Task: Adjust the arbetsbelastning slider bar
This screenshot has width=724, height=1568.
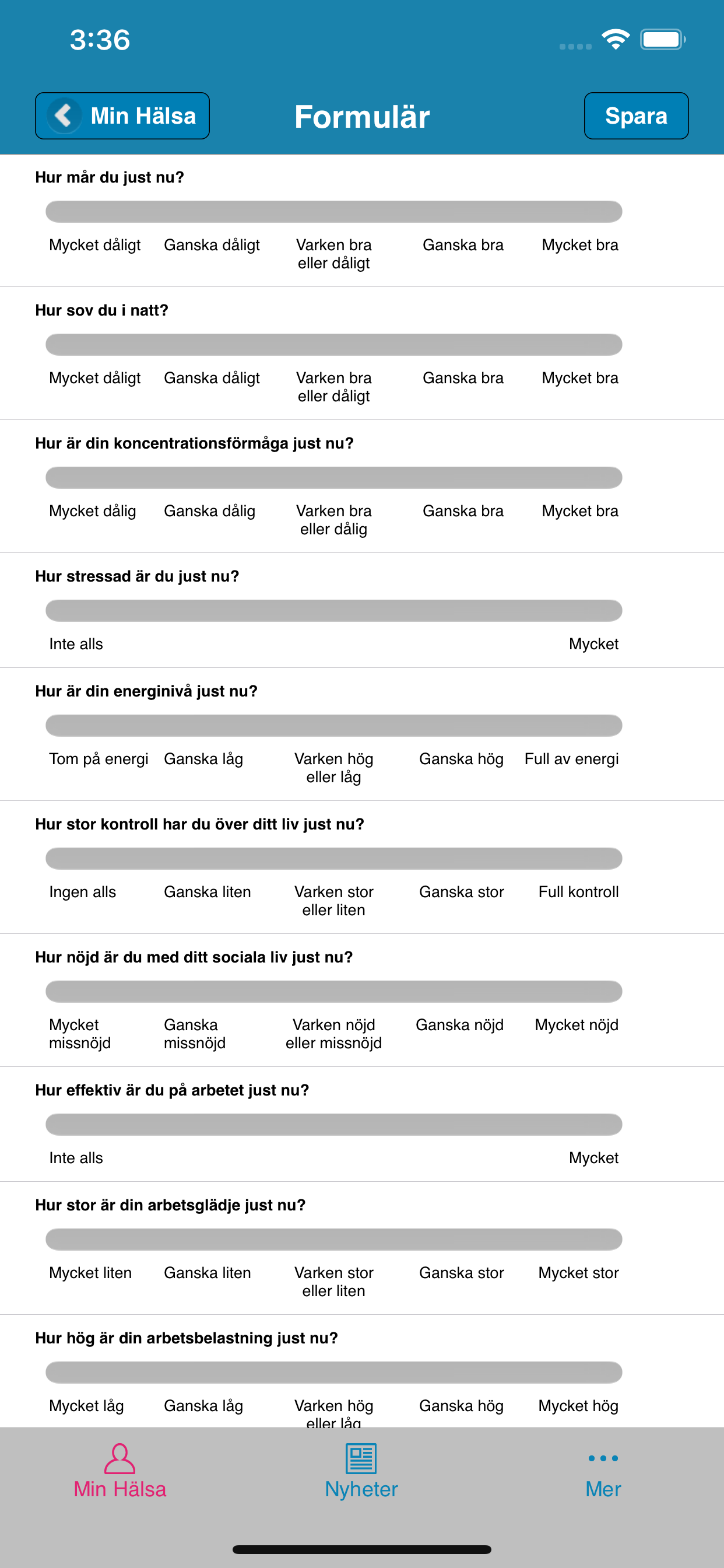Action: pyautogui.click(x=334, y=1372)
